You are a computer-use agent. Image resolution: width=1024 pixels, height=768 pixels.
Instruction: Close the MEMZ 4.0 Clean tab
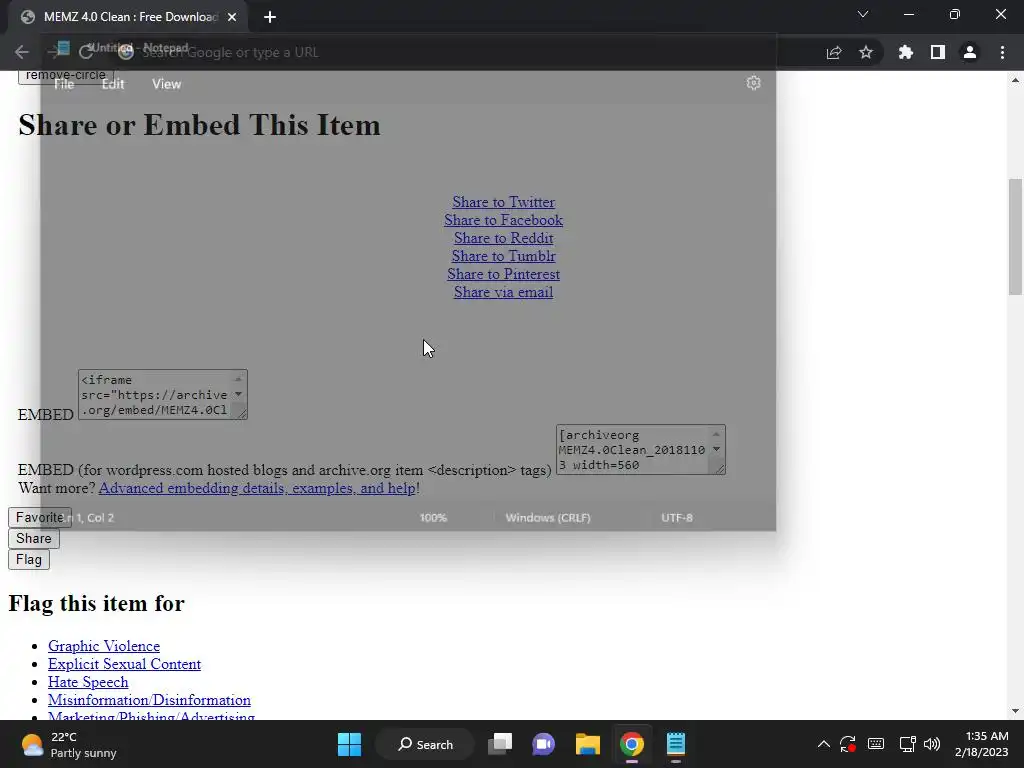tap(232, 17)
